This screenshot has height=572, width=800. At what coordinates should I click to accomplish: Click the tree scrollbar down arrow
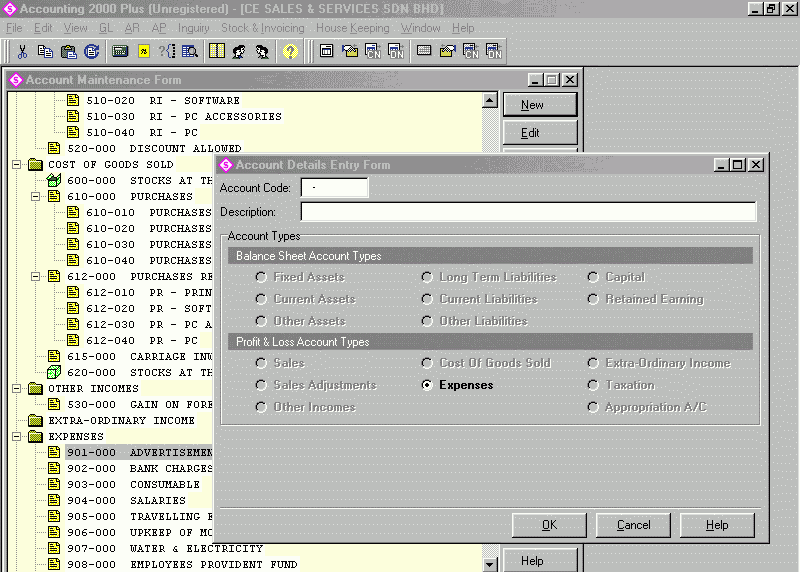pos(490,564)
